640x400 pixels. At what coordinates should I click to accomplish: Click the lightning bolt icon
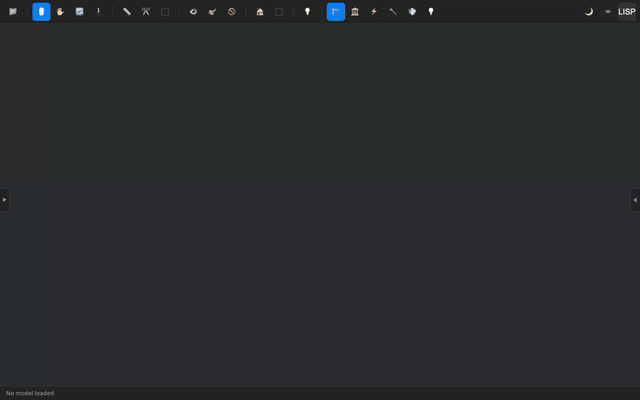coord(374,11)
